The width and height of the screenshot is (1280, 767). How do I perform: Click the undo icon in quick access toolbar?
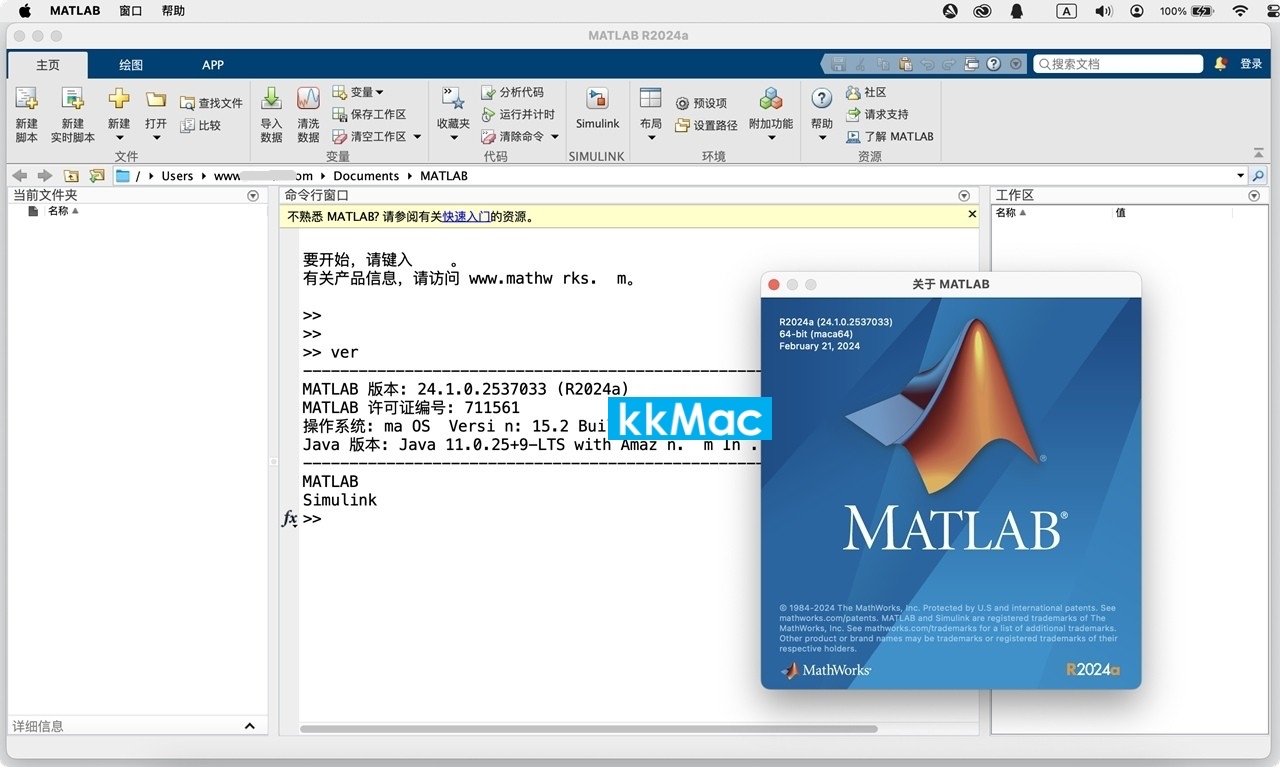(927, 64)
